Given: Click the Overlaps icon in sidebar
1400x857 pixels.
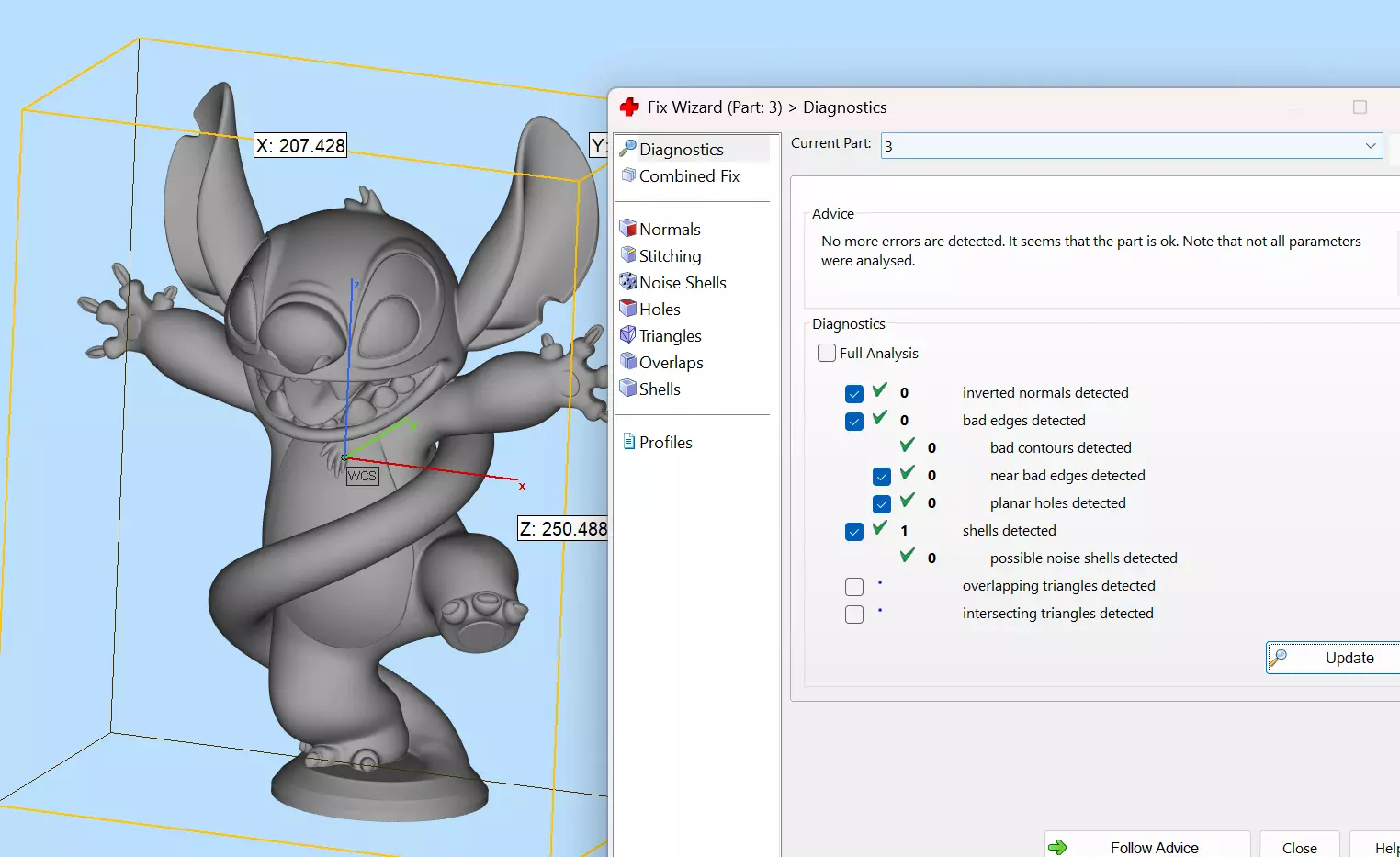Looking at the screenshot, I should point(628,361).
